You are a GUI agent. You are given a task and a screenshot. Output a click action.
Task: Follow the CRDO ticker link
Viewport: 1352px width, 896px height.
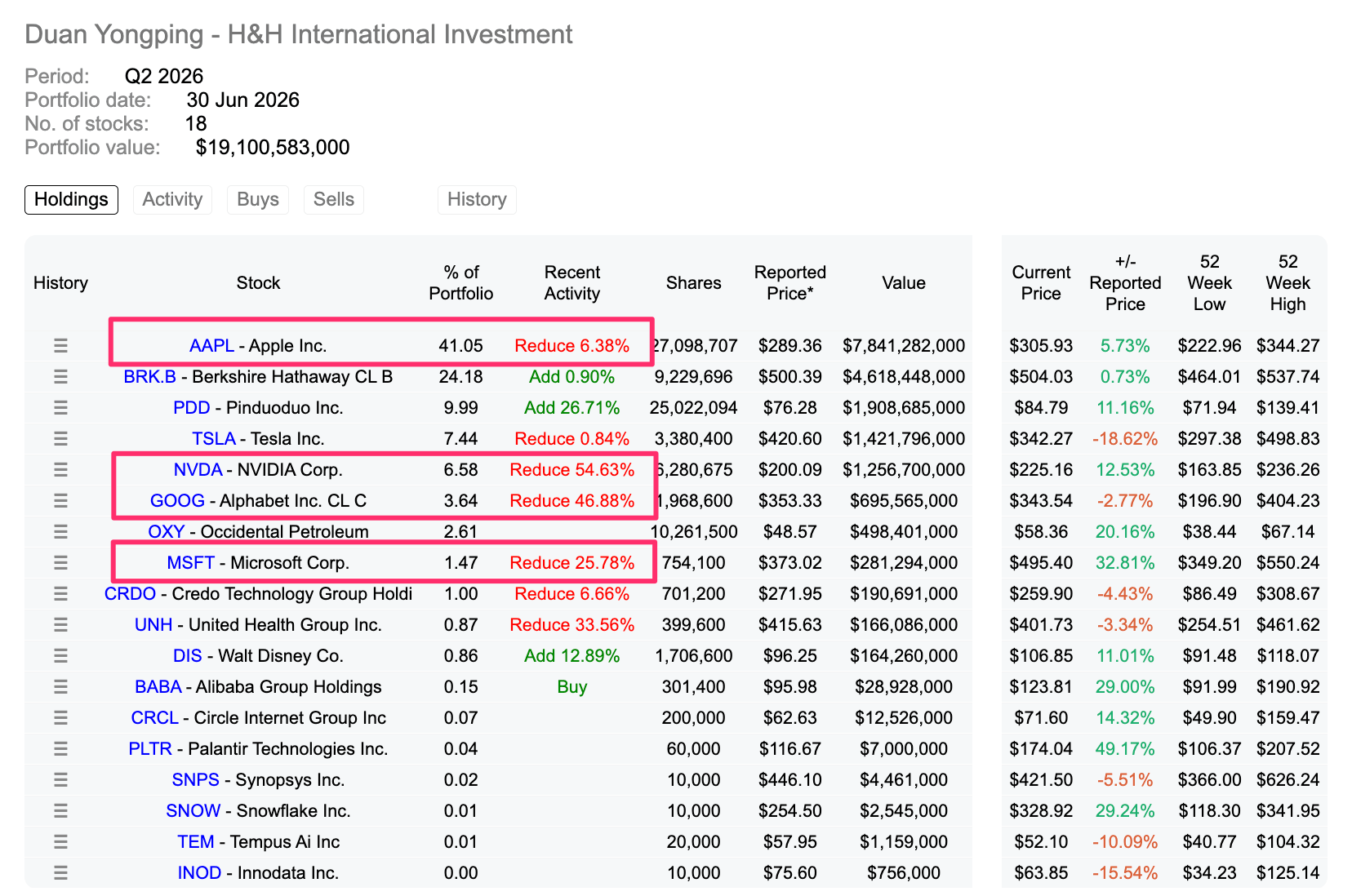point(130,594)
